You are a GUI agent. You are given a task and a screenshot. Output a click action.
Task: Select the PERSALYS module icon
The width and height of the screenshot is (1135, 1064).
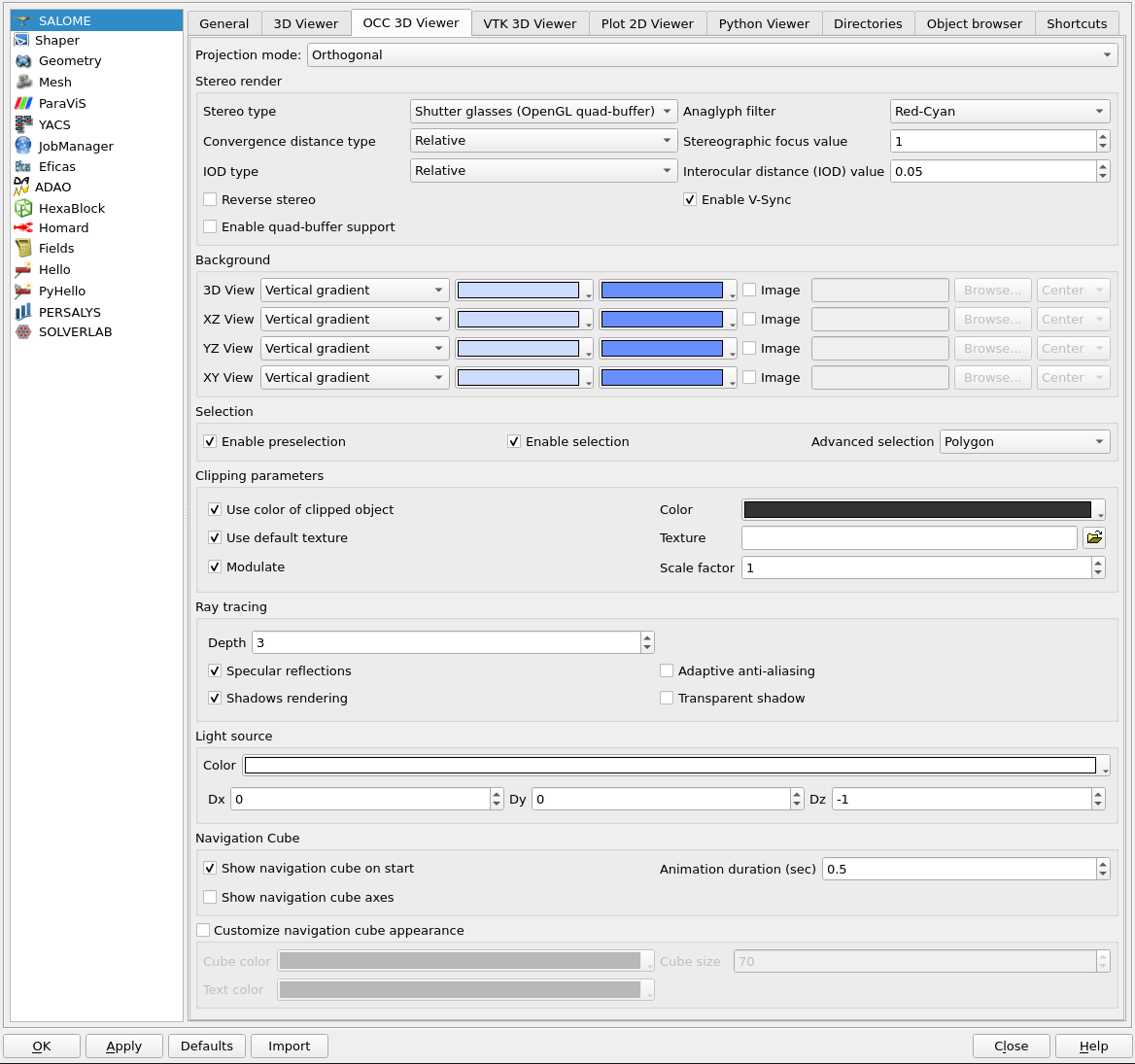point(24,312)
